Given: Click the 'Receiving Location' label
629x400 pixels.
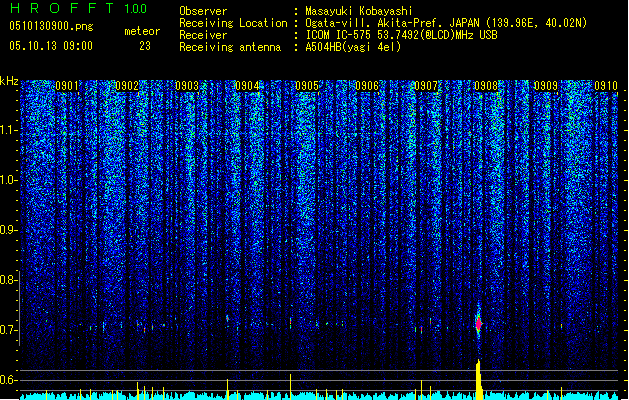Looking at the screenshot, I should (x=233, y=23).
